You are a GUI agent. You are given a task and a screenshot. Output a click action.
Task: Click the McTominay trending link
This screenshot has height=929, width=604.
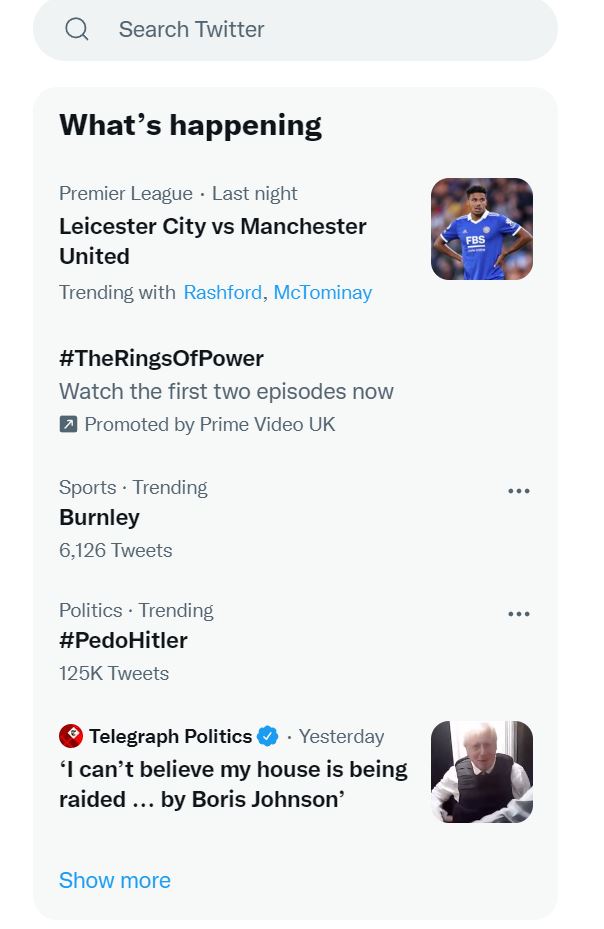click(322, 293)
